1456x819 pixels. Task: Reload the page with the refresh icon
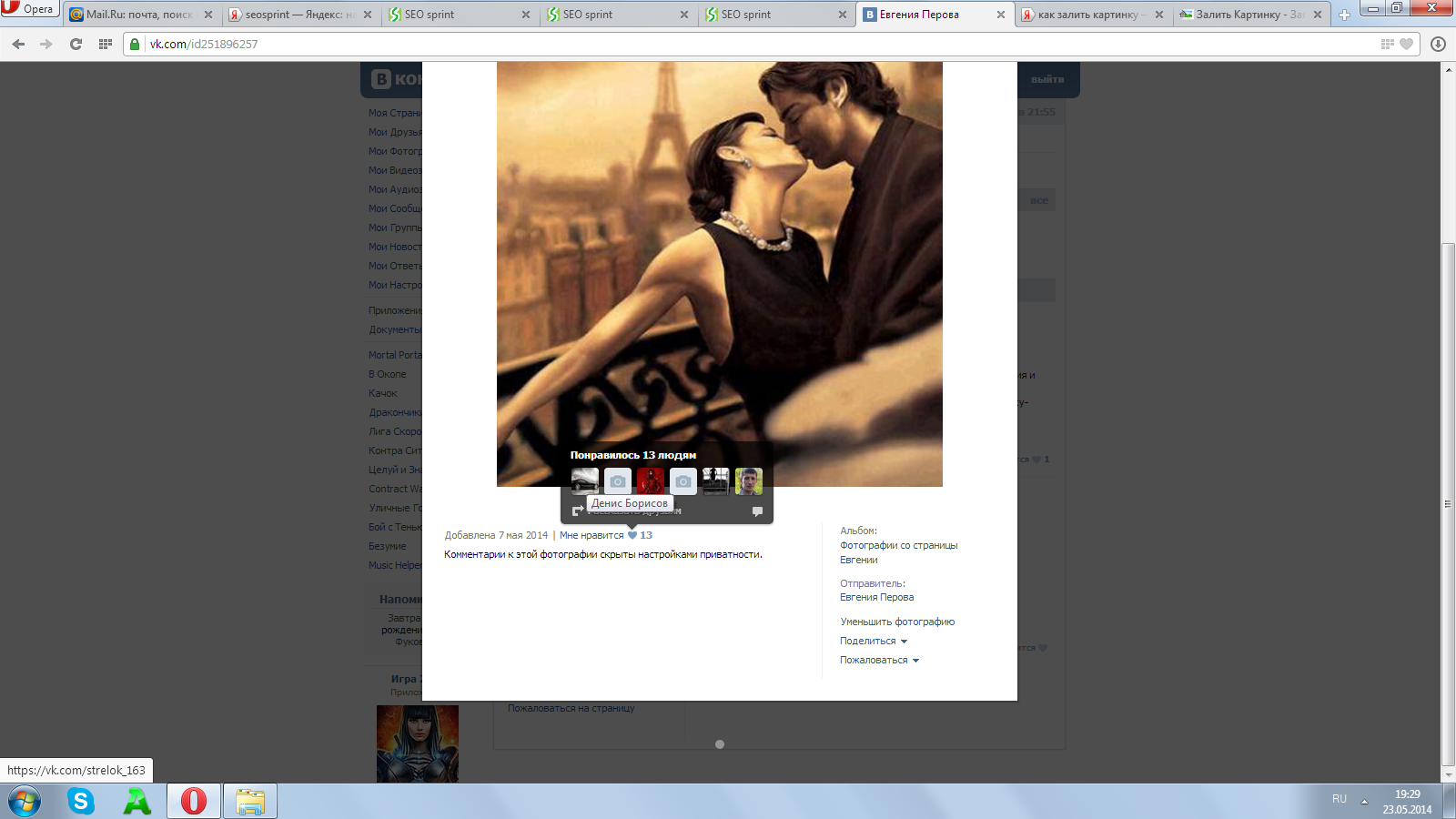pos(76,44)
